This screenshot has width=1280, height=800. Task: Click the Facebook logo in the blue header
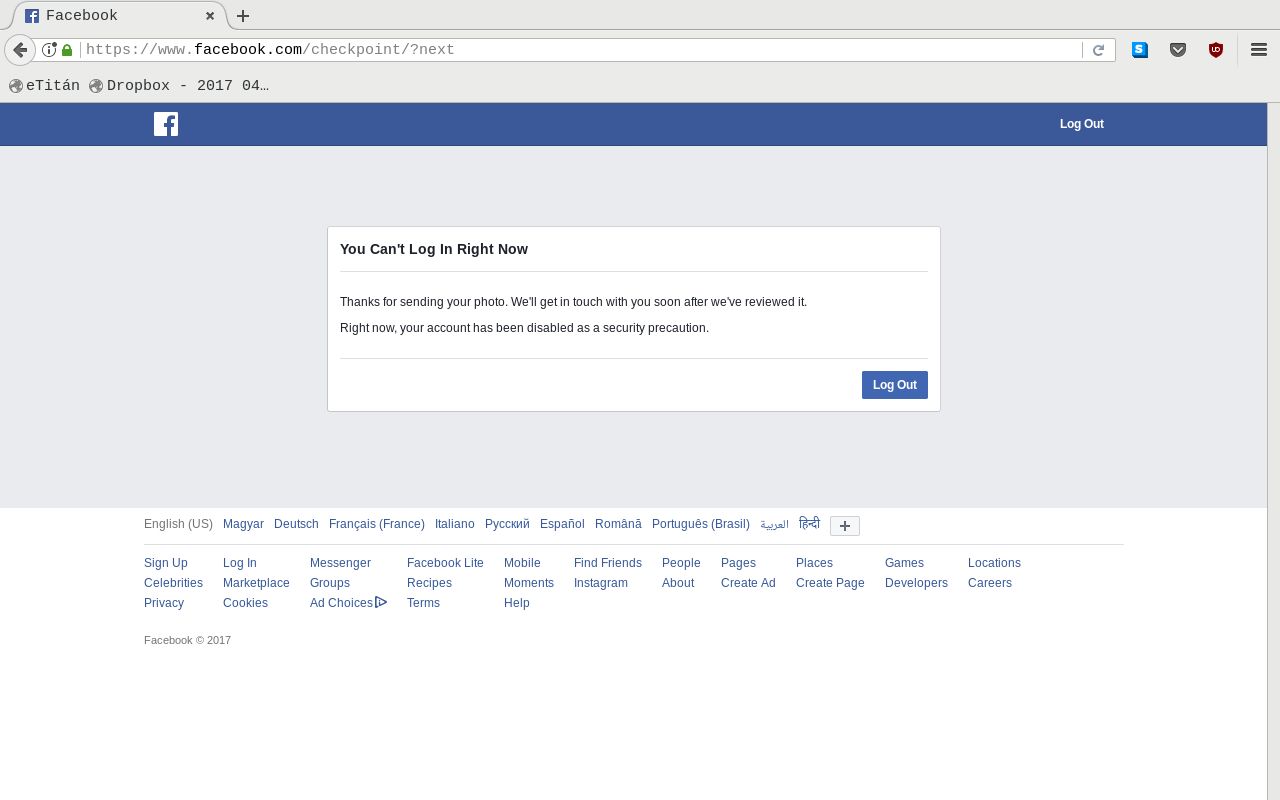pyautogui.click(x=166, y=124)
